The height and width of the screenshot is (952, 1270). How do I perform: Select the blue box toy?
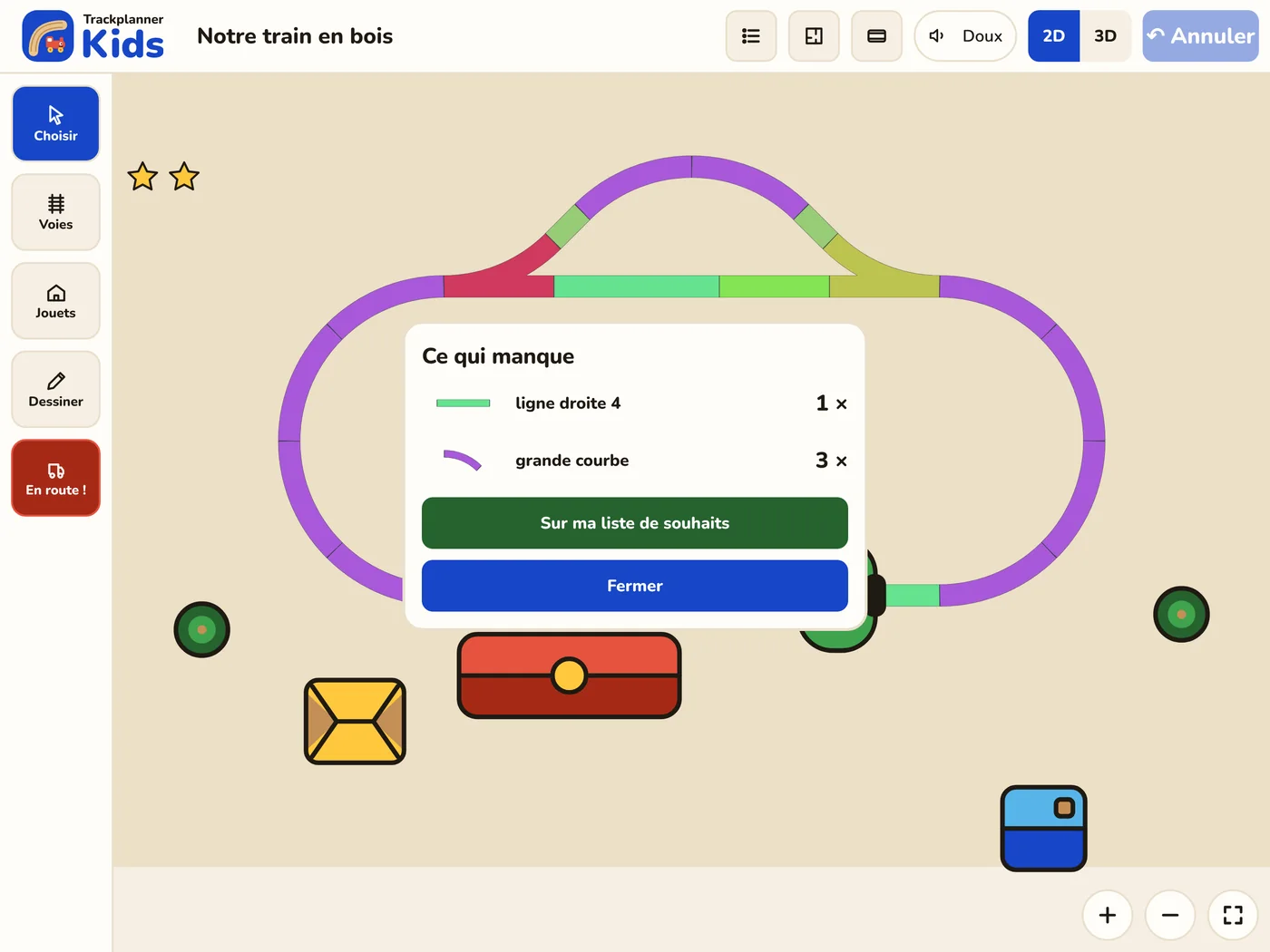click(1043, 828)
